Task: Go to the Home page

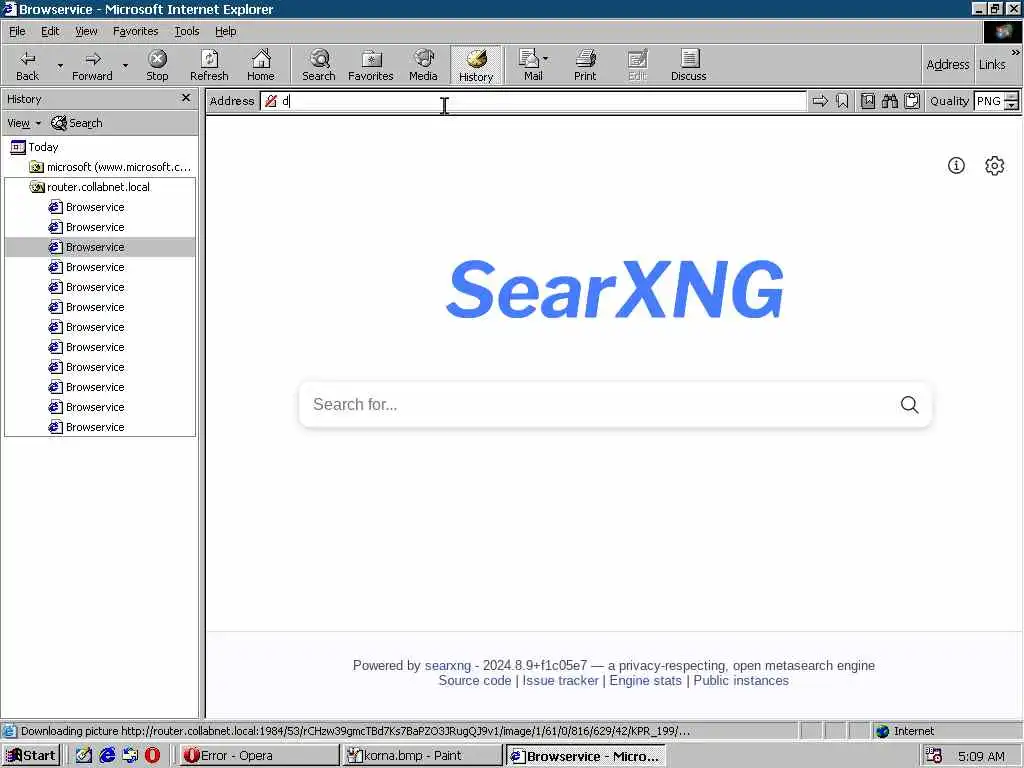Action: coord(261,65)
